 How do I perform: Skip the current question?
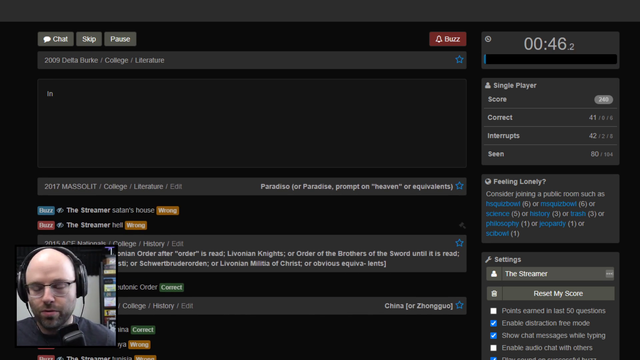pyautogui.click(x=89, y=39)
